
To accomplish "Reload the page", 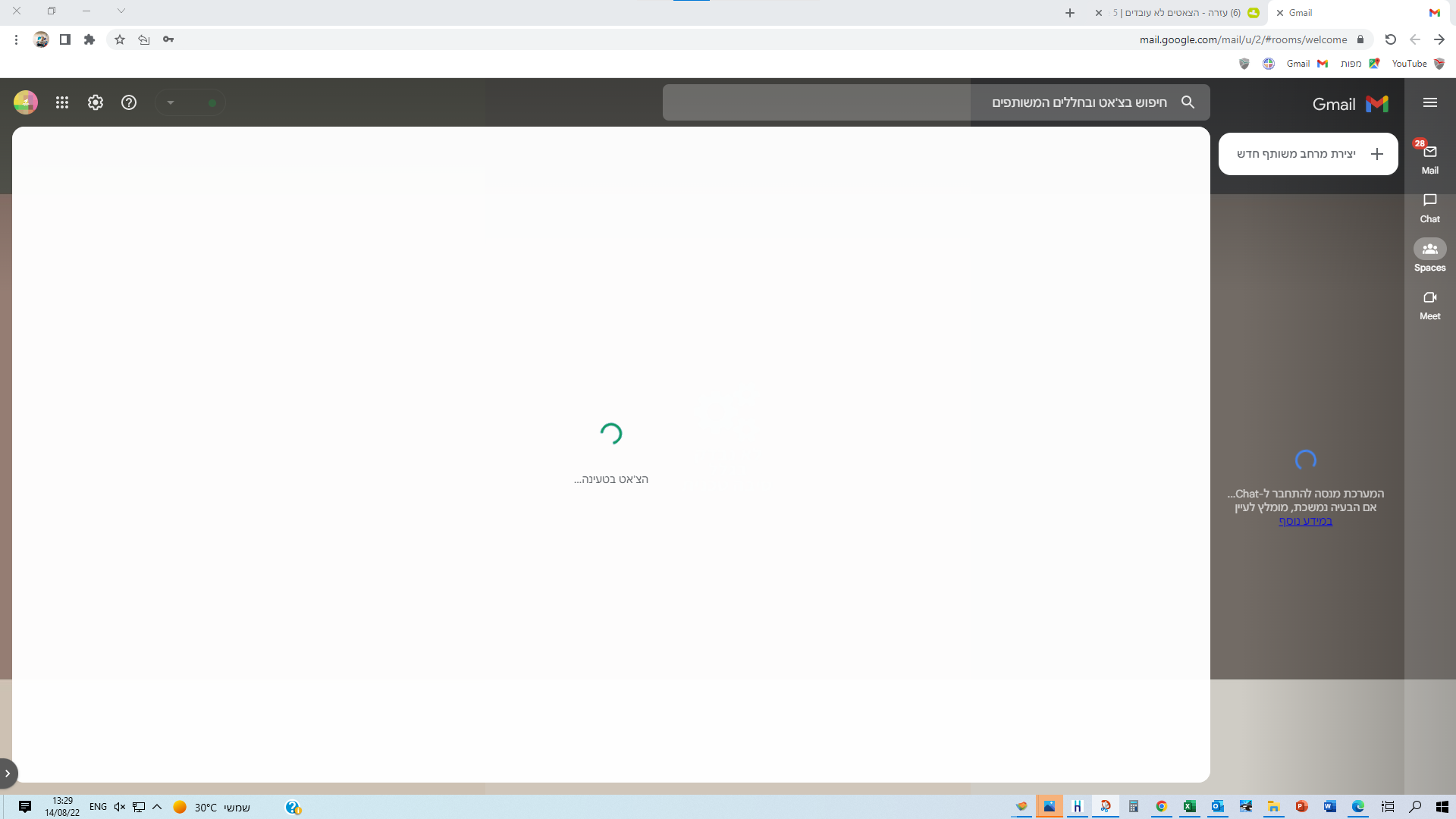I will pyautogui.click(x=1390, y=39).
